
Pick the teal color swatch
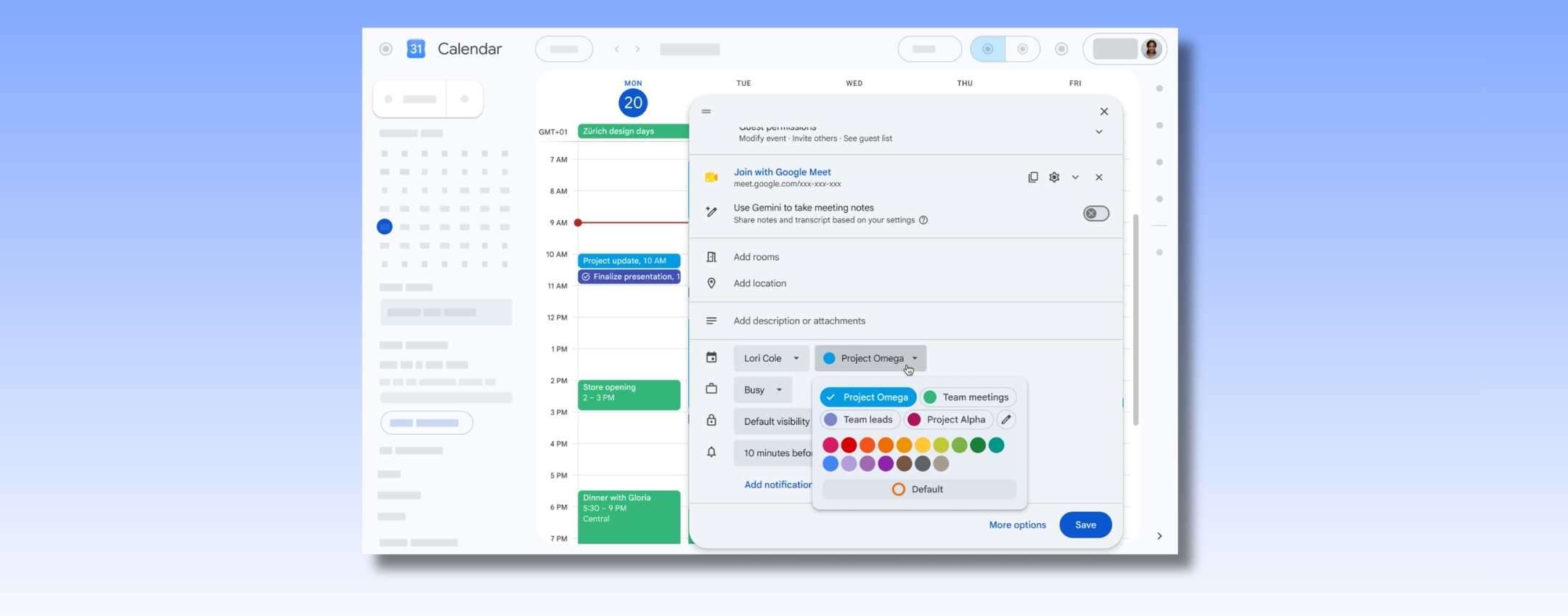997,445
